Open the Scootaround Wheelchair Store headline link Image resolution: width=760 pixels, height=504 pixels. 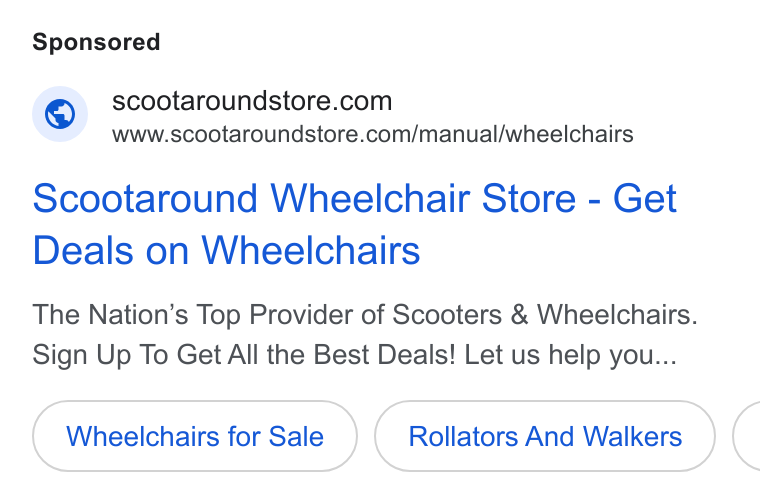354,224
